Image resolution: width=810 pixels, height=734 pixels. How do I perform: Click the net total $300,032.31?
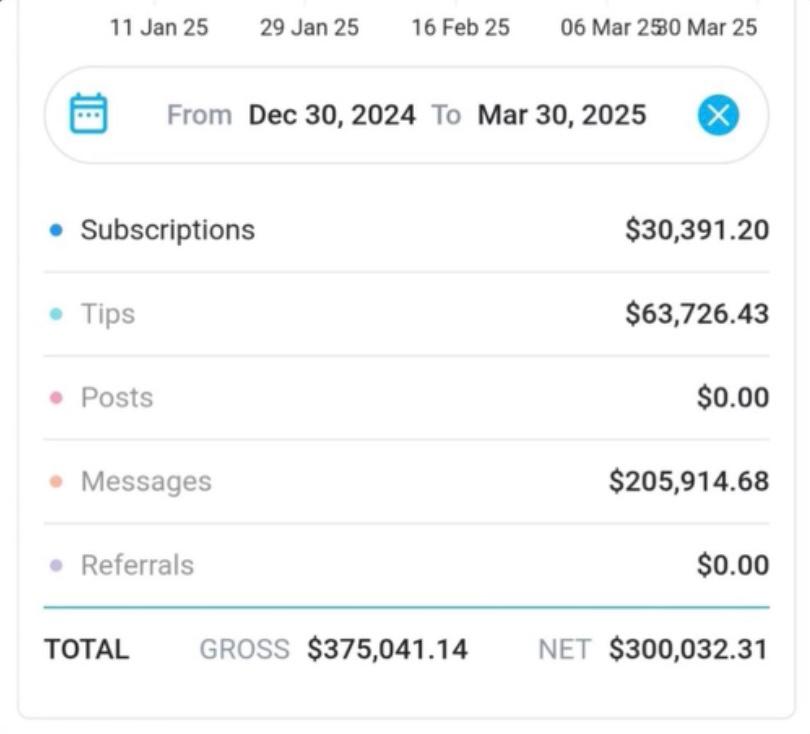(x=688, y=650)
